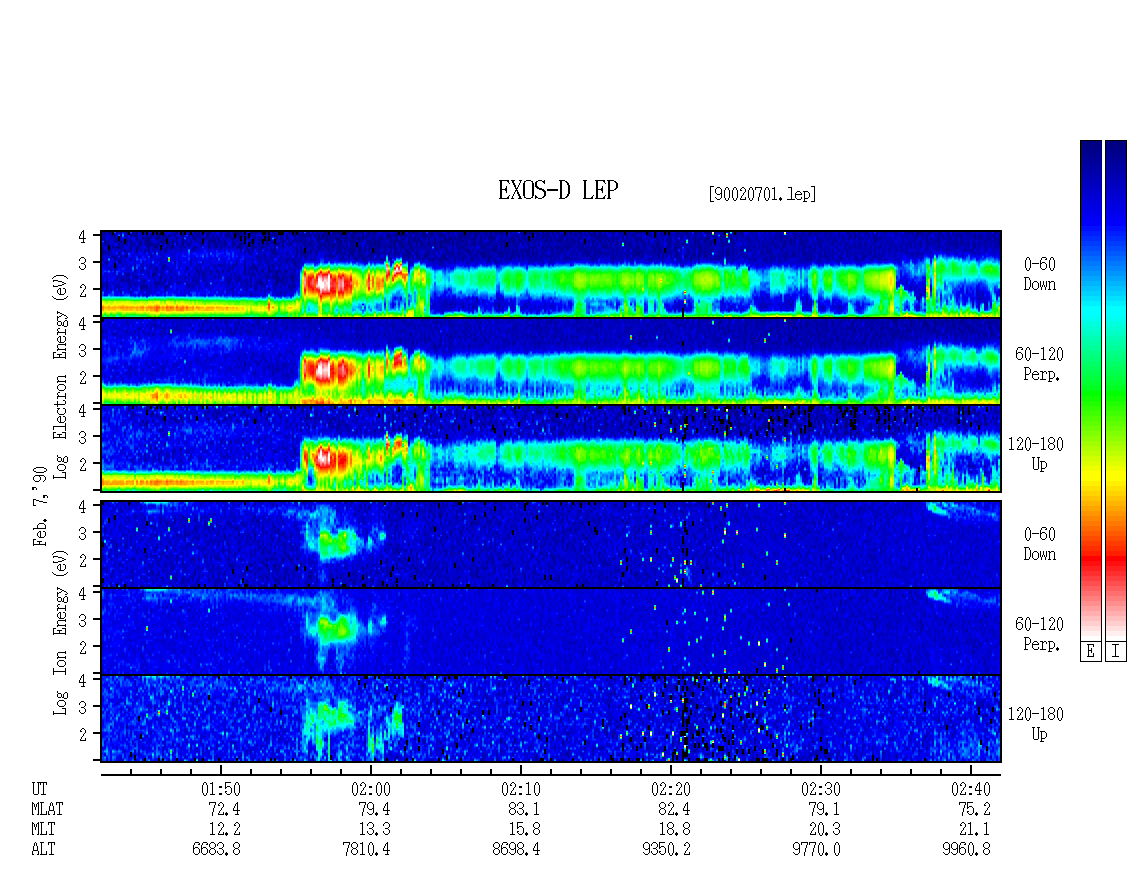This screenshot has width=1130, height=875.
Task: Click the electron panel 120-180 Up label
Action: tap(1036, 455)
